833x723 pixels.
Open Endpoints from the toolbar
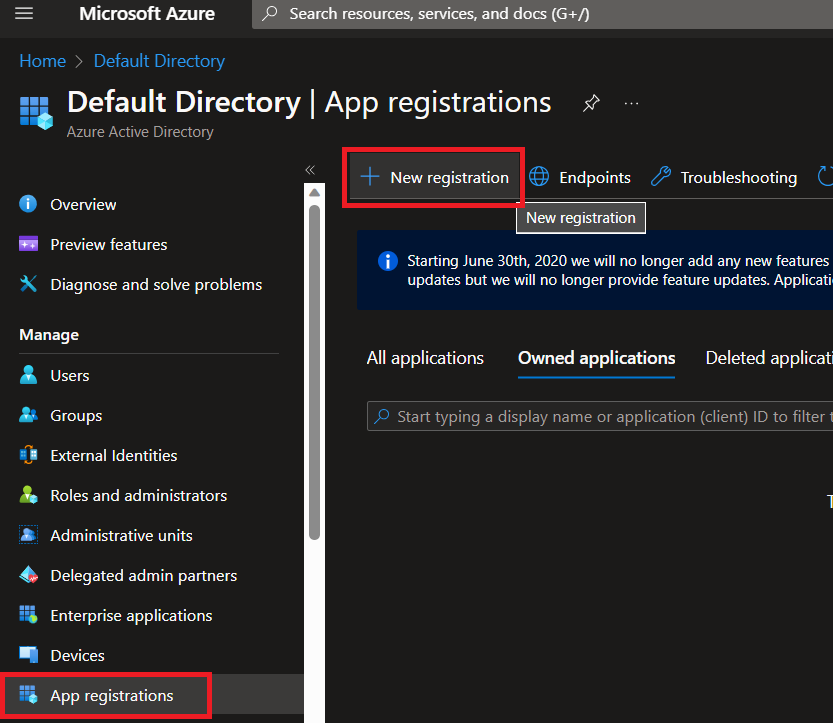click(580, 178)
